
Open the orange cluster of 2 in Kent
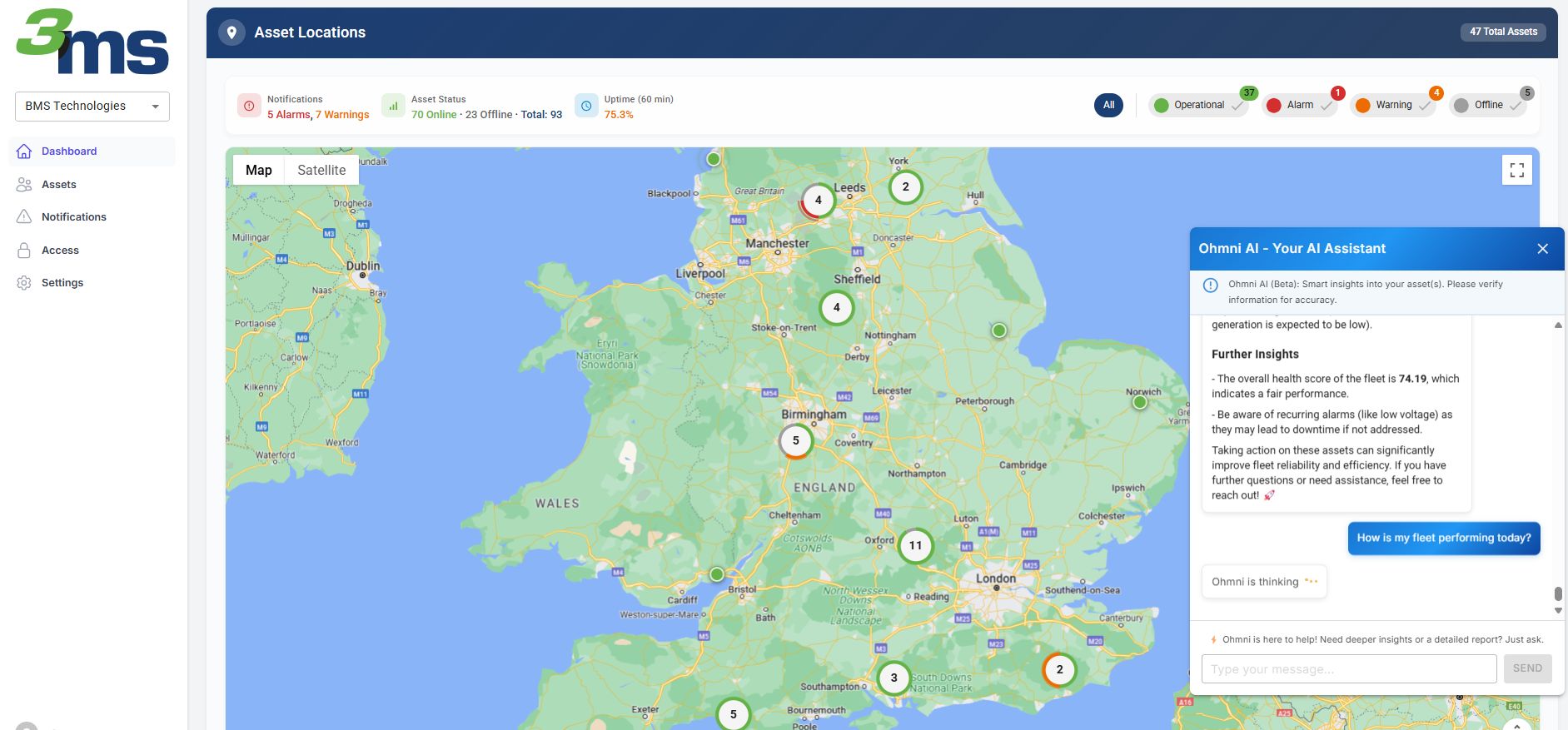(x=1060, y=670)
